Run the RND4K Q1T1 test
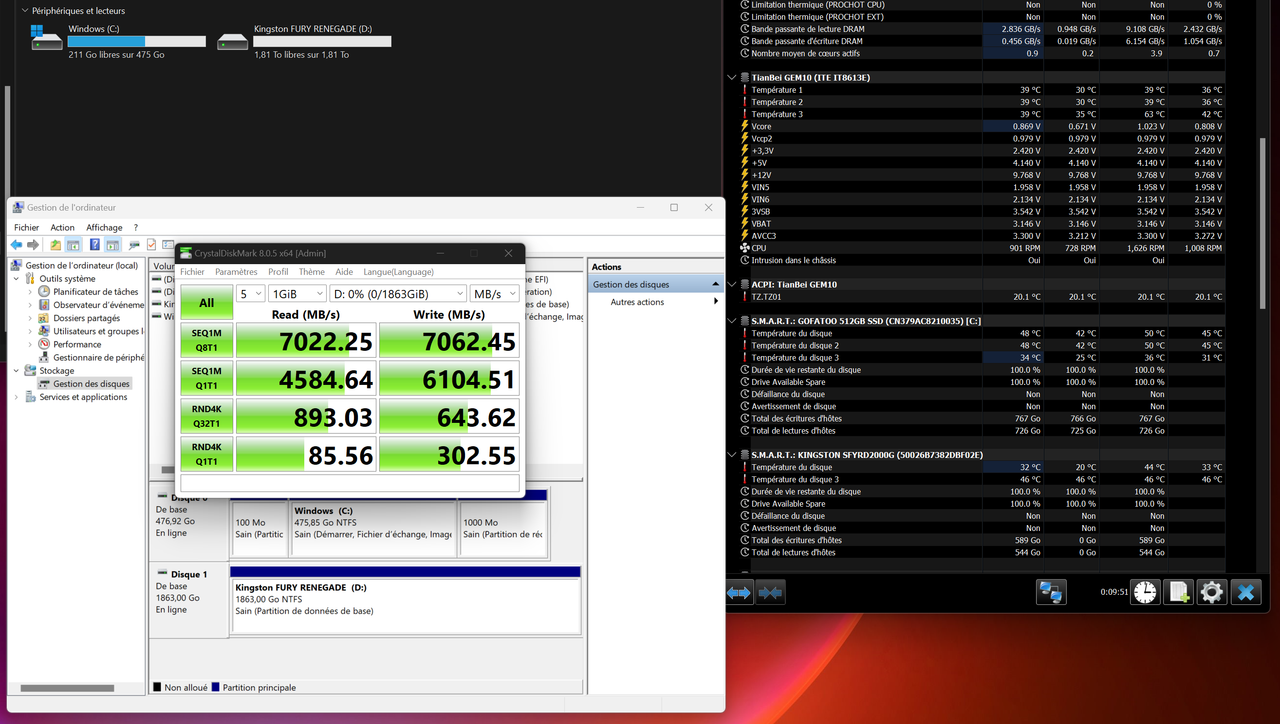This screenshot has width=1280, height=724. point(206,454)
